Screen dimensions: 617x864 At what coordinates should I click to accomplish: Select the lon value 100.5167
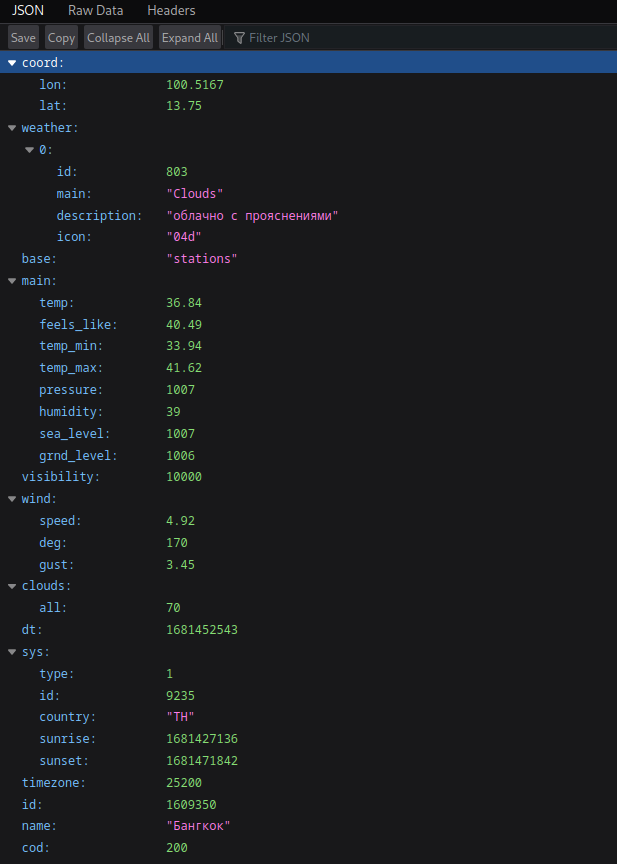click(195, 85)
